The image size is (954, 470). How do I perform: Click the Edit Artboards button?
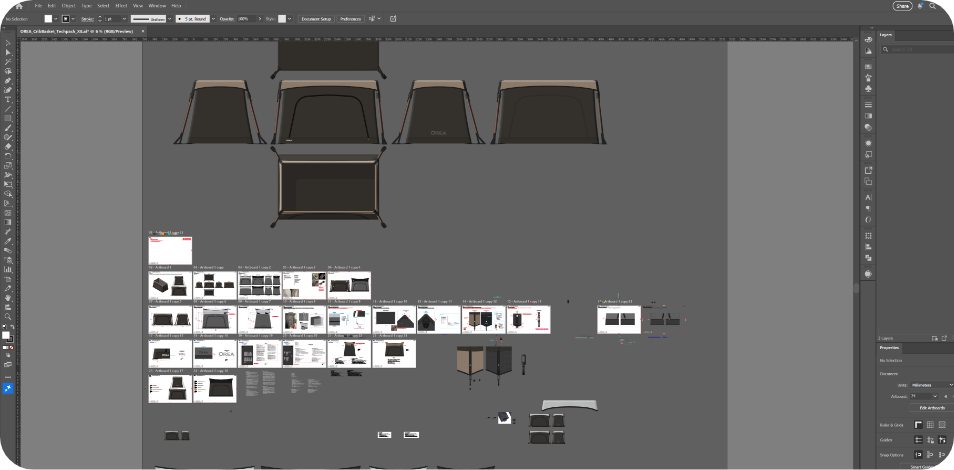pos(931,408)
